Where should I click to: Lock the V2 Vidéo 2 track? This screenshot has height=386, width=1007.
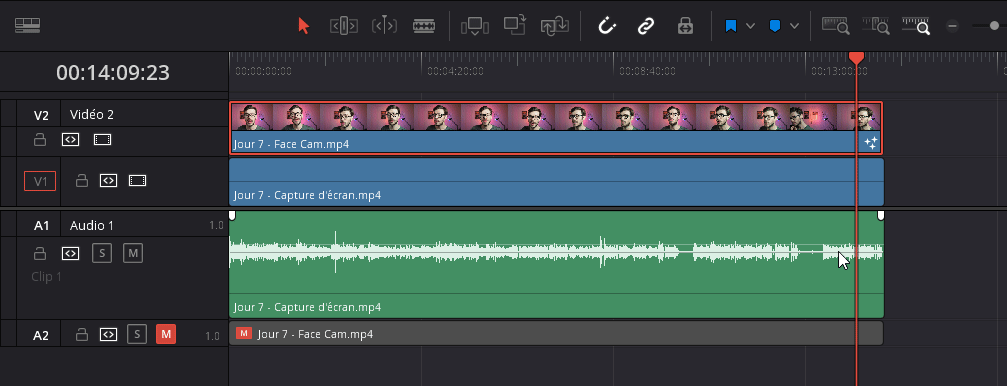click(40, 139)
